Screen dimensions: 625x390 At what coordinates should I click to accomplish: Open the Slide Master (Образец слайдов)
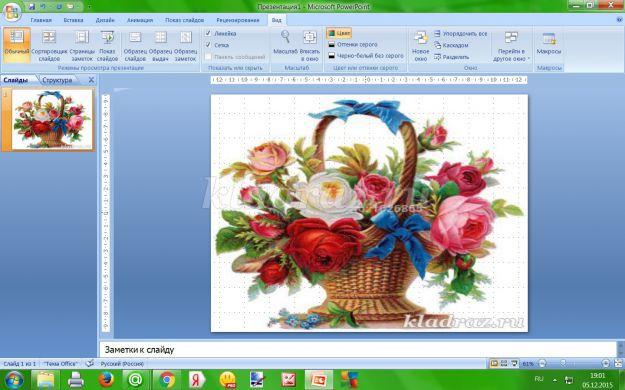(135, 46)
